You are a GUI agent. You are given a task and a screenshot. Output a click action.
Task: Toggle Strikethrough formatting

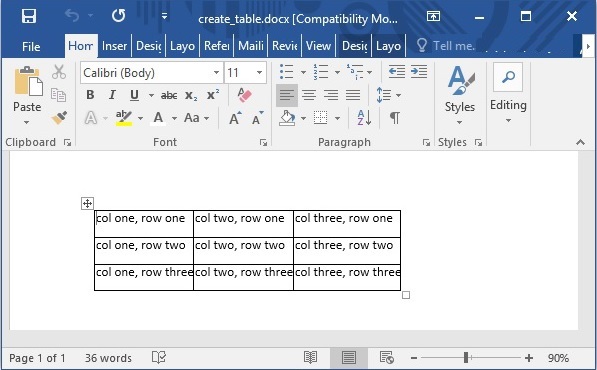point(169,95)
